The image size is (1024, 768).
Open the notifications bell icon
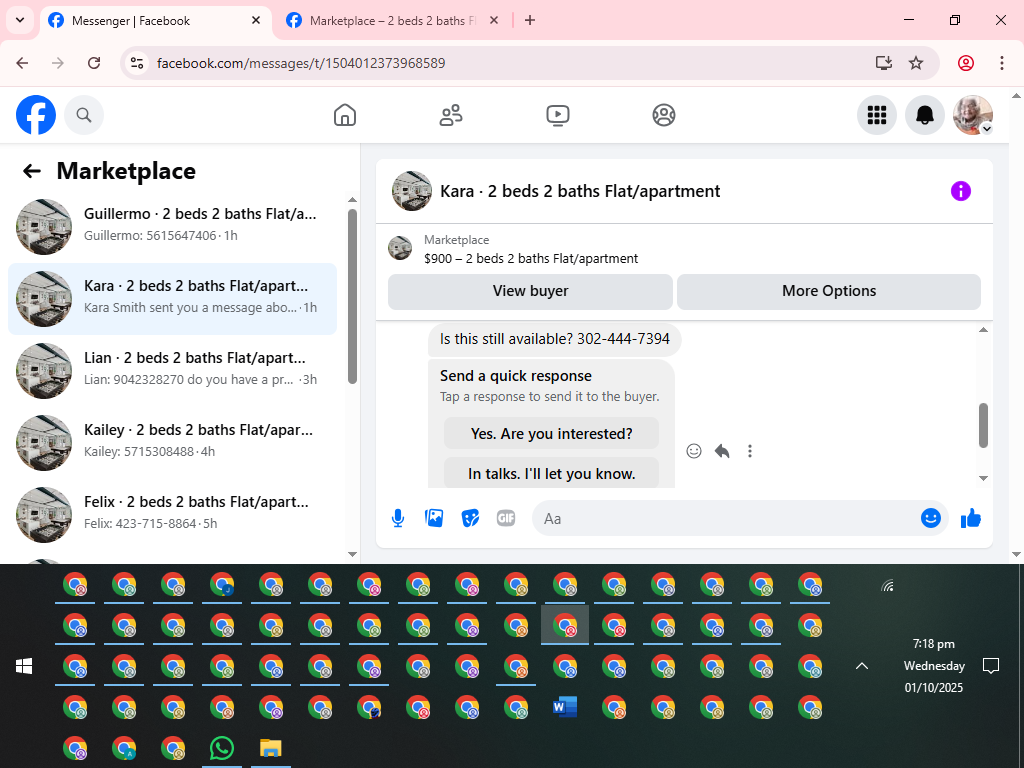925,115
